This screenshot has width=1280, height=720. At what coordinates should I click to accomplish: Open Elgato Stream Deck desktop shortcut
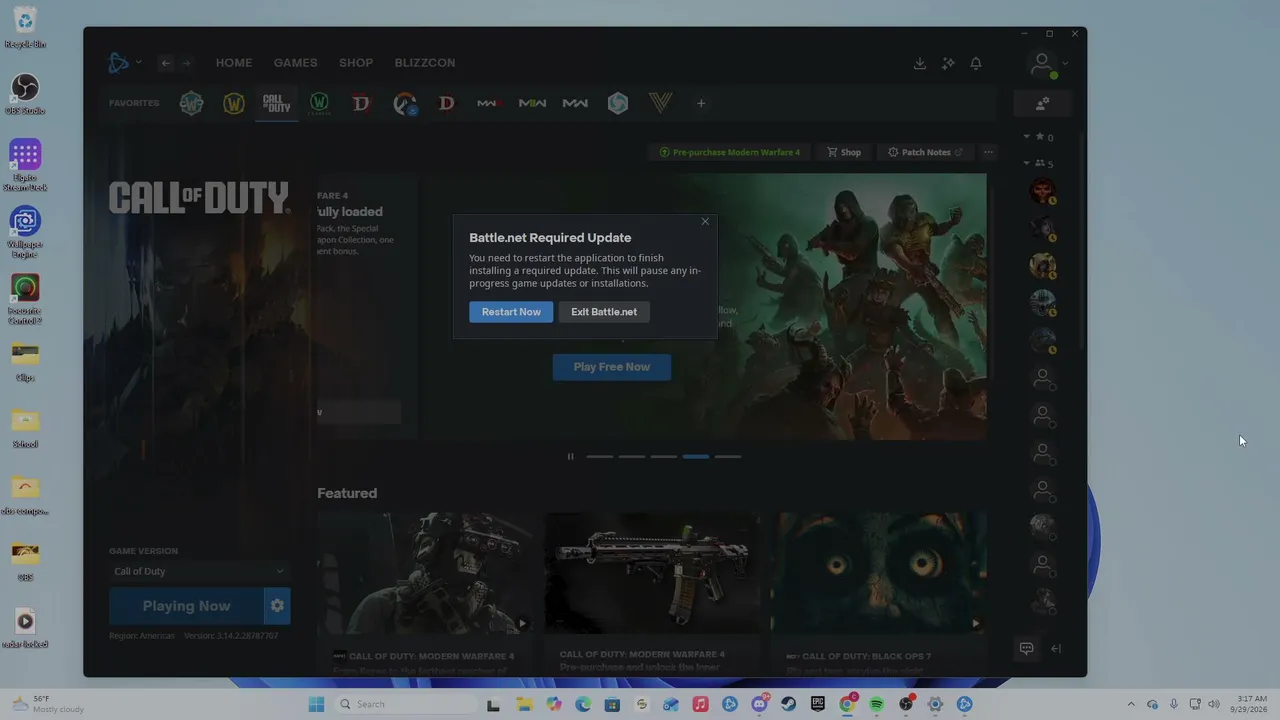pos(25,165)
